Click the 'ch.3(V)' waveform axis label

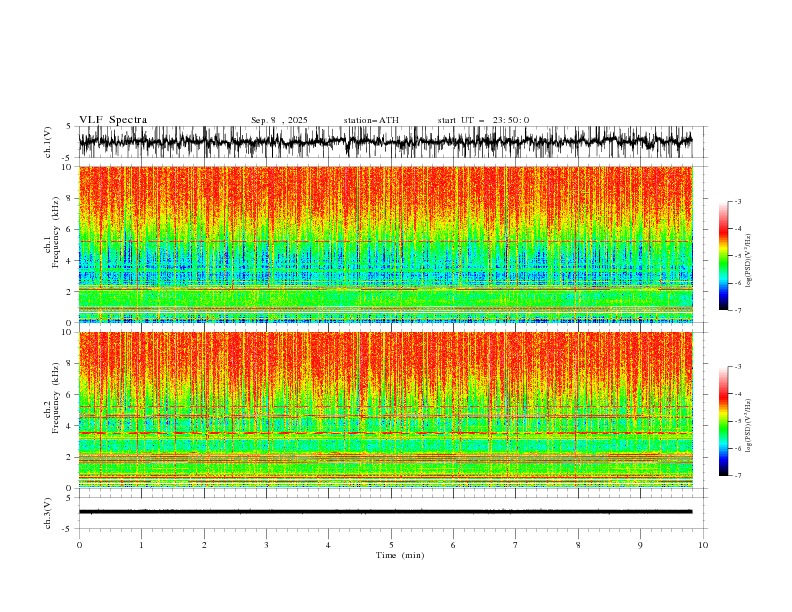pos(48,513)
